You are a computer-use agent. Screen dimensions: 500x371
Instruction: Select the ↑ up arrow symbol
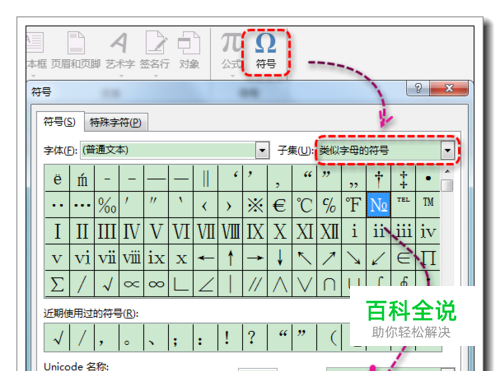click(230, 258)
